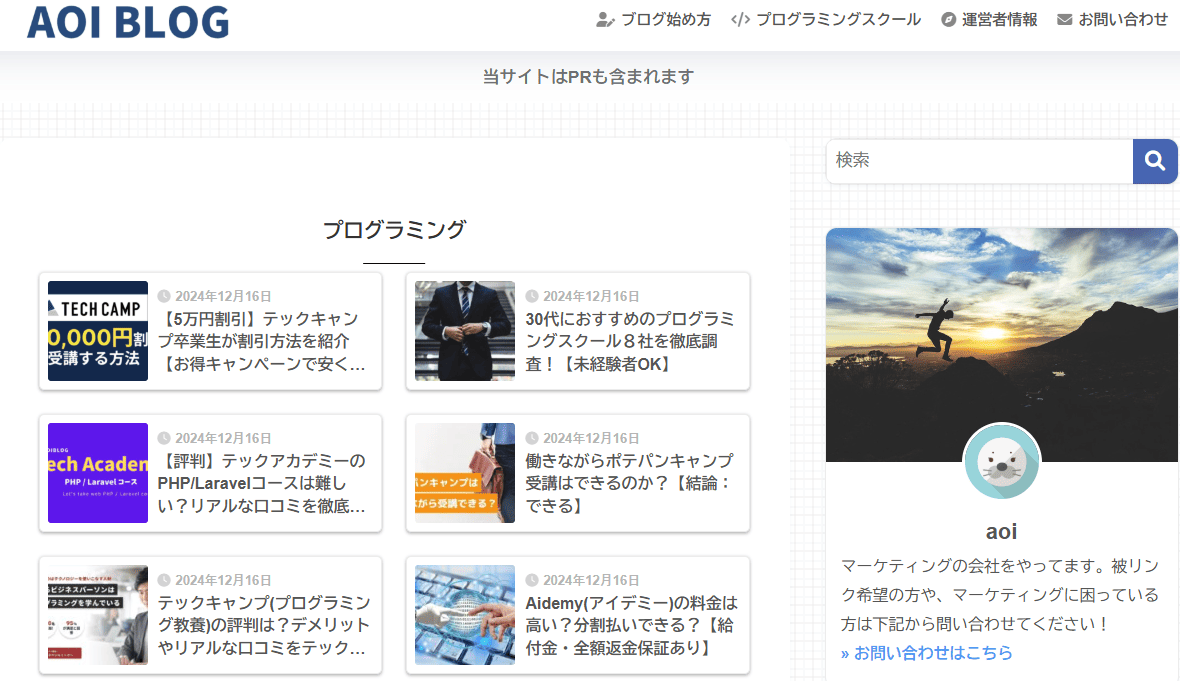Click the AOI BLOG site logo
The image size is (1180, 681).
pyautogui.click(x=128, y=21)
